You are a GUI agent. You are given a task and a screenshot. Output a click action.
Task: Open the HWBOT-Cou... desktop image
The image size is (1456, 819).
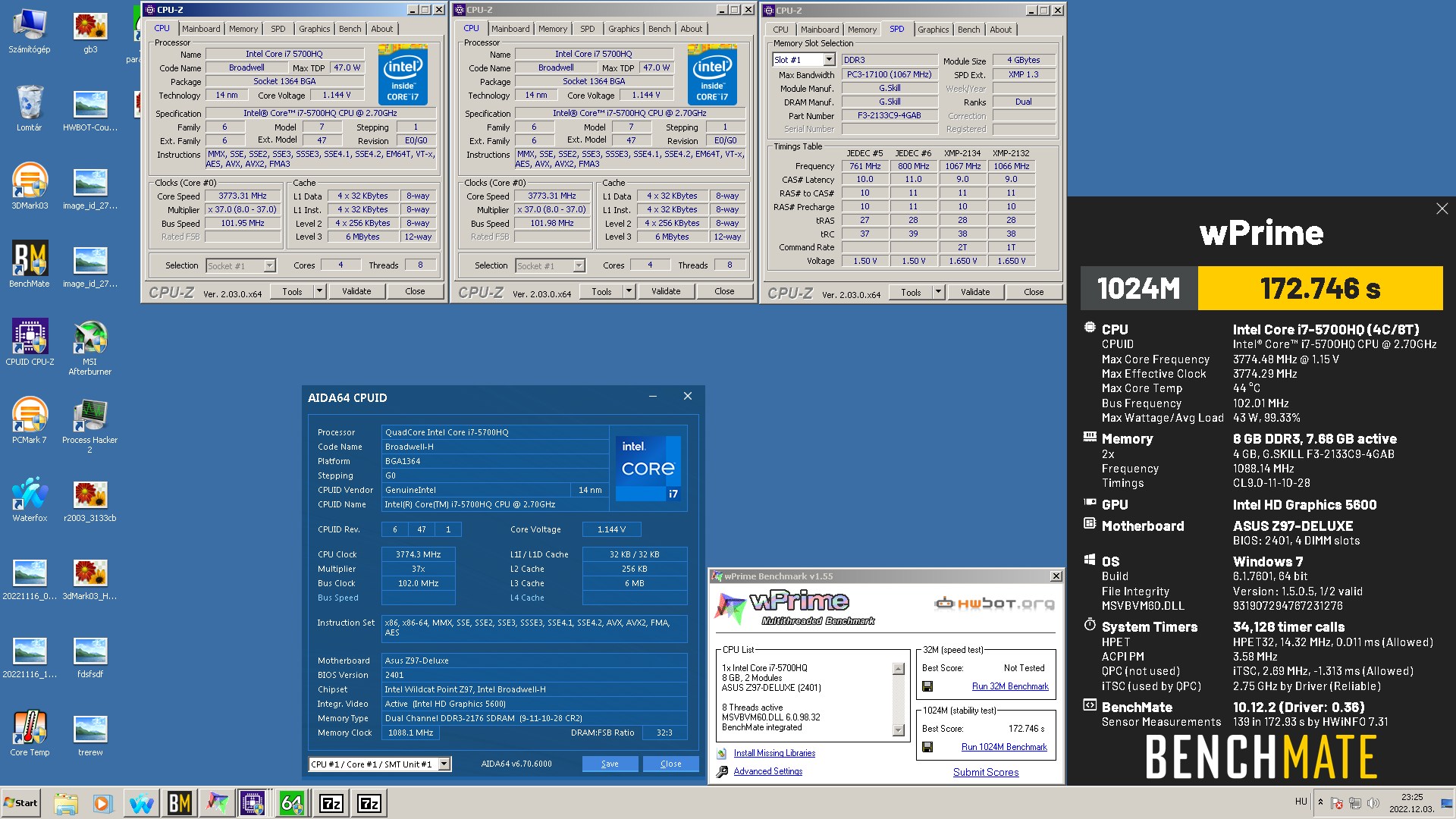[x=90, y=109]
